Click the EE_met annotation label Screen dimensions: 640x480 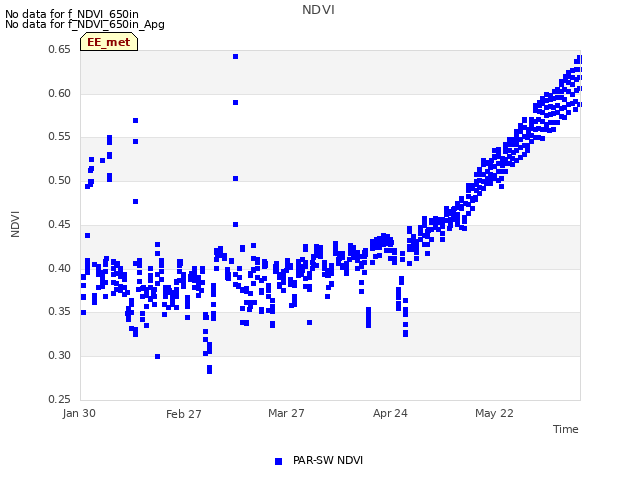[109, 42]
